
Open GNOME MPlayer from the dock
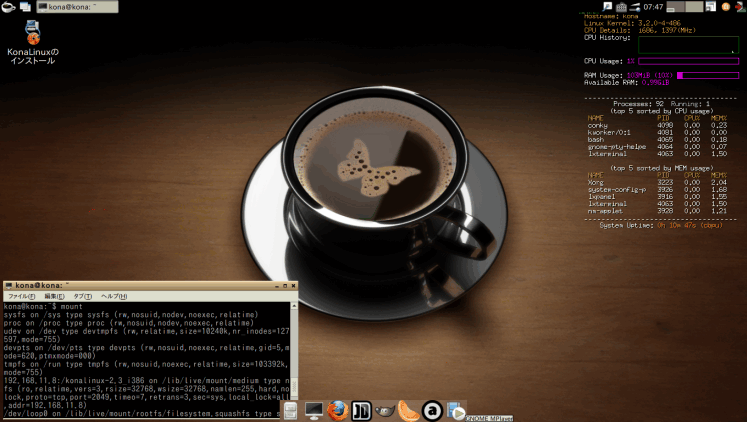(x=456, y=411)
